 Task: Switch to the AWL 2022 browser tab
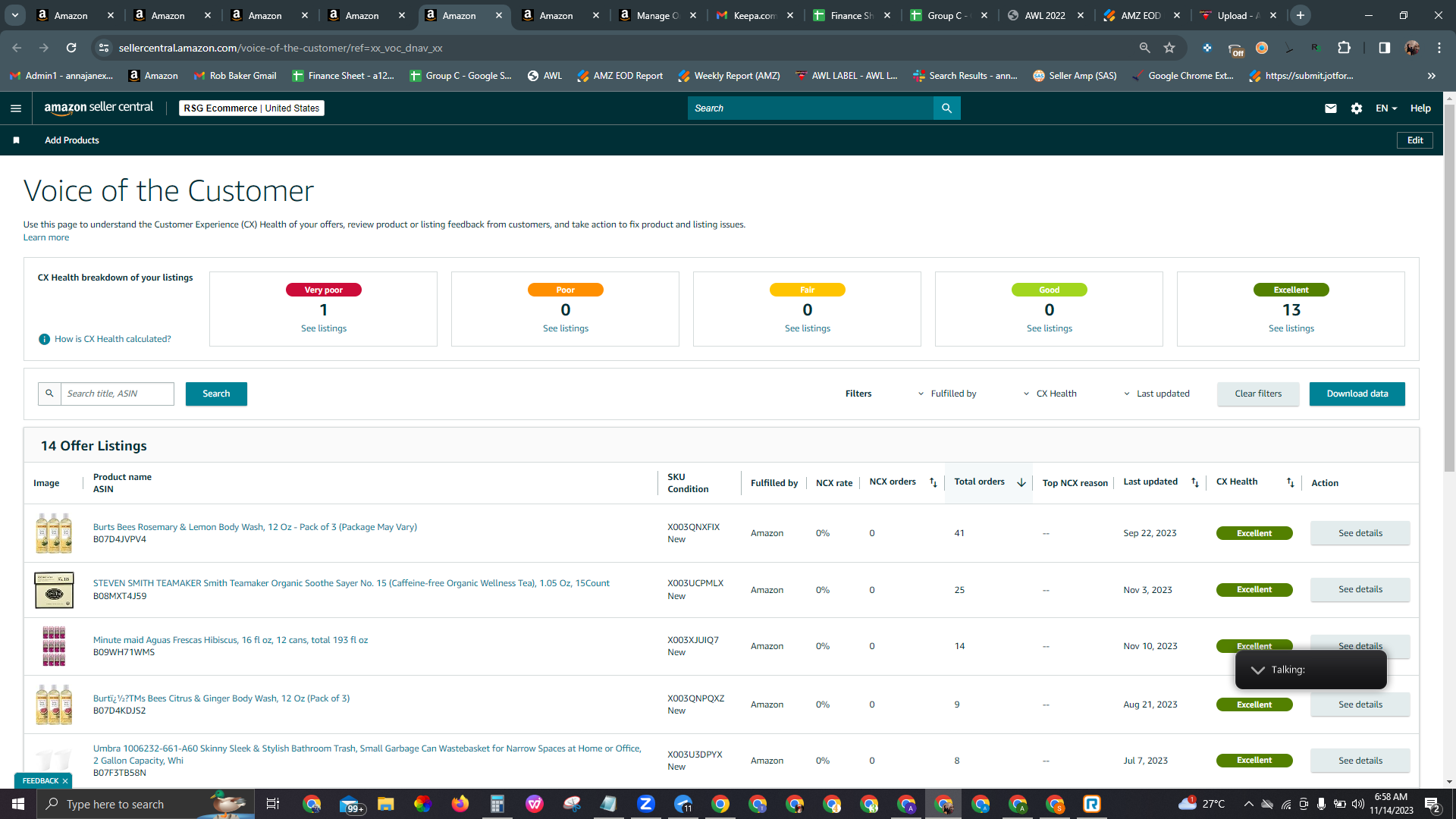[1046, 15]
